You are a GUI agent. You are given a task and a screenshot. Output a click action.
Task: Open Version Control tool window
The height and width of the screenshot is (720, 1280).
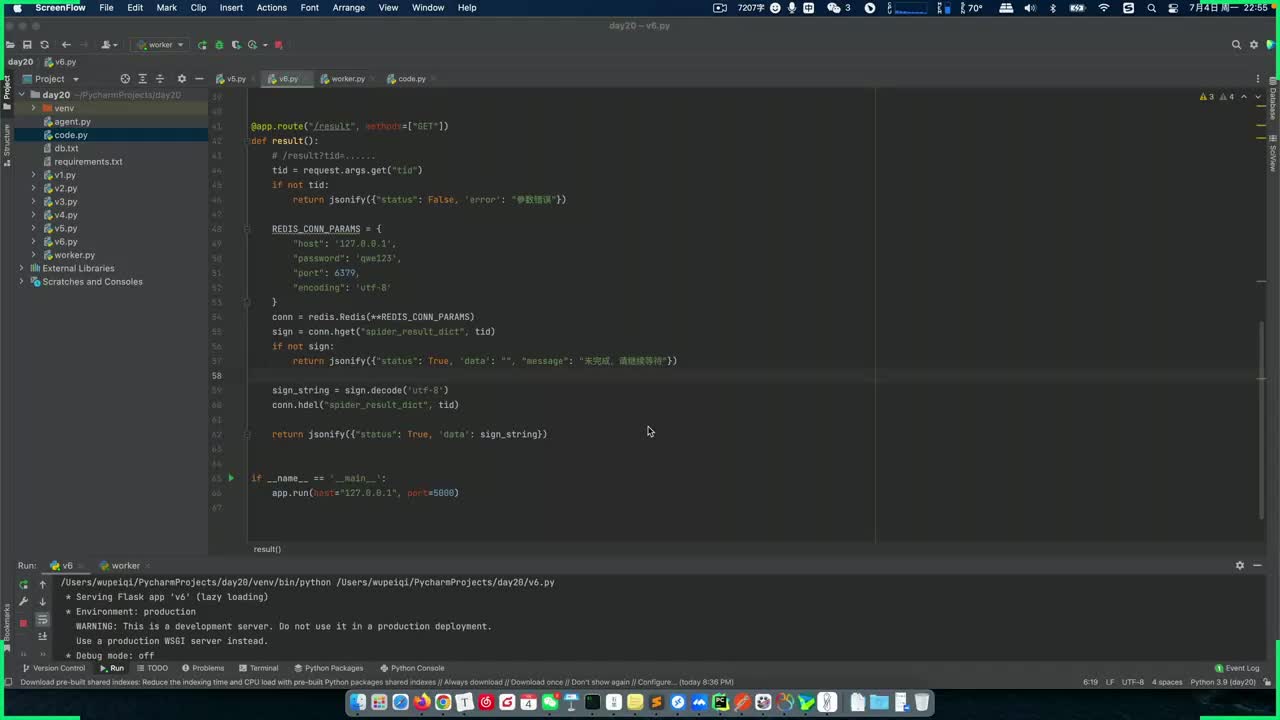[x=54, y=668]
